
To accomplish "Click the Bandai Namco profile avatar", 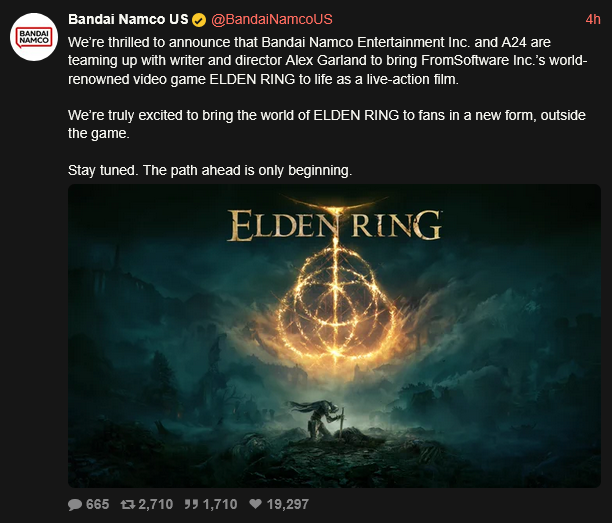I will [x=34, y=37].
